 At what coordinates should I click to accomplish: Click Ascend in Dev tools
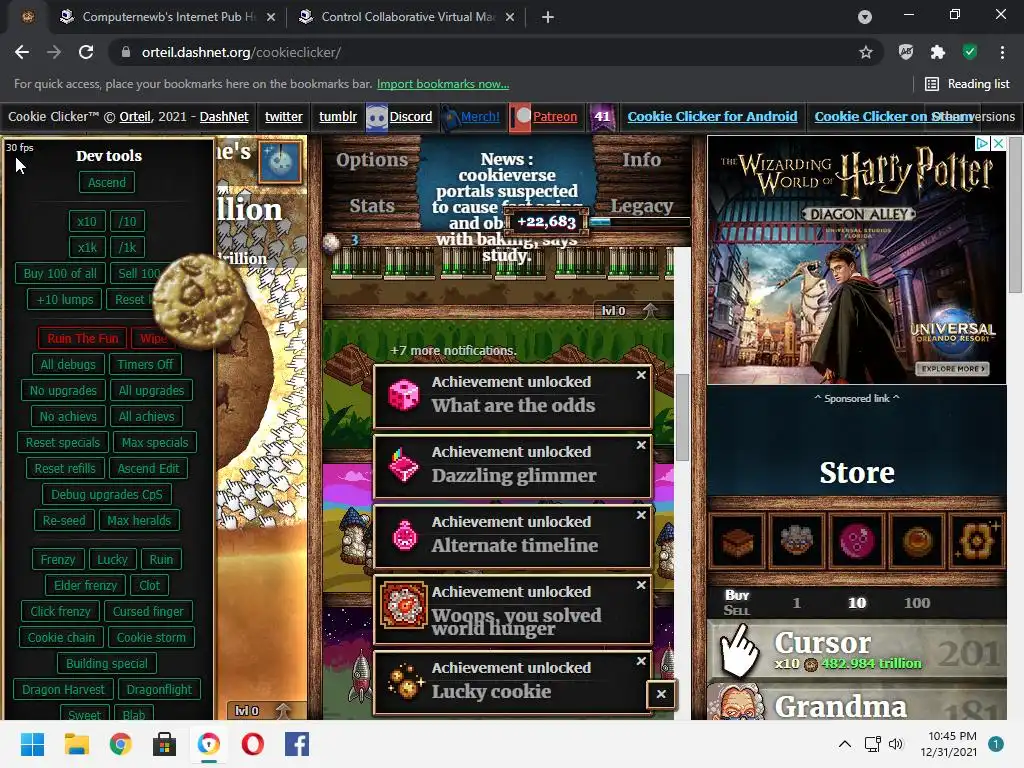point(107,182)
